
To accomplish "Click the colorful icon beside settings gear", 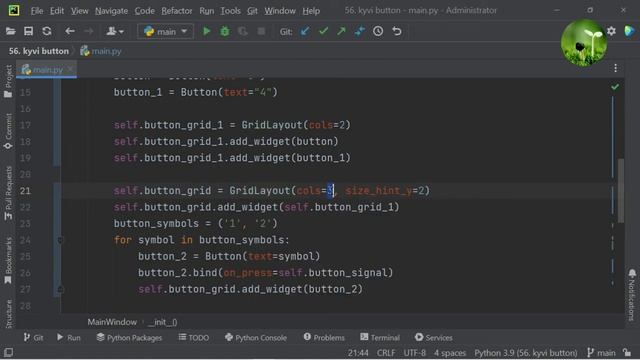I will pyautogui.click(x=629, y=31).
